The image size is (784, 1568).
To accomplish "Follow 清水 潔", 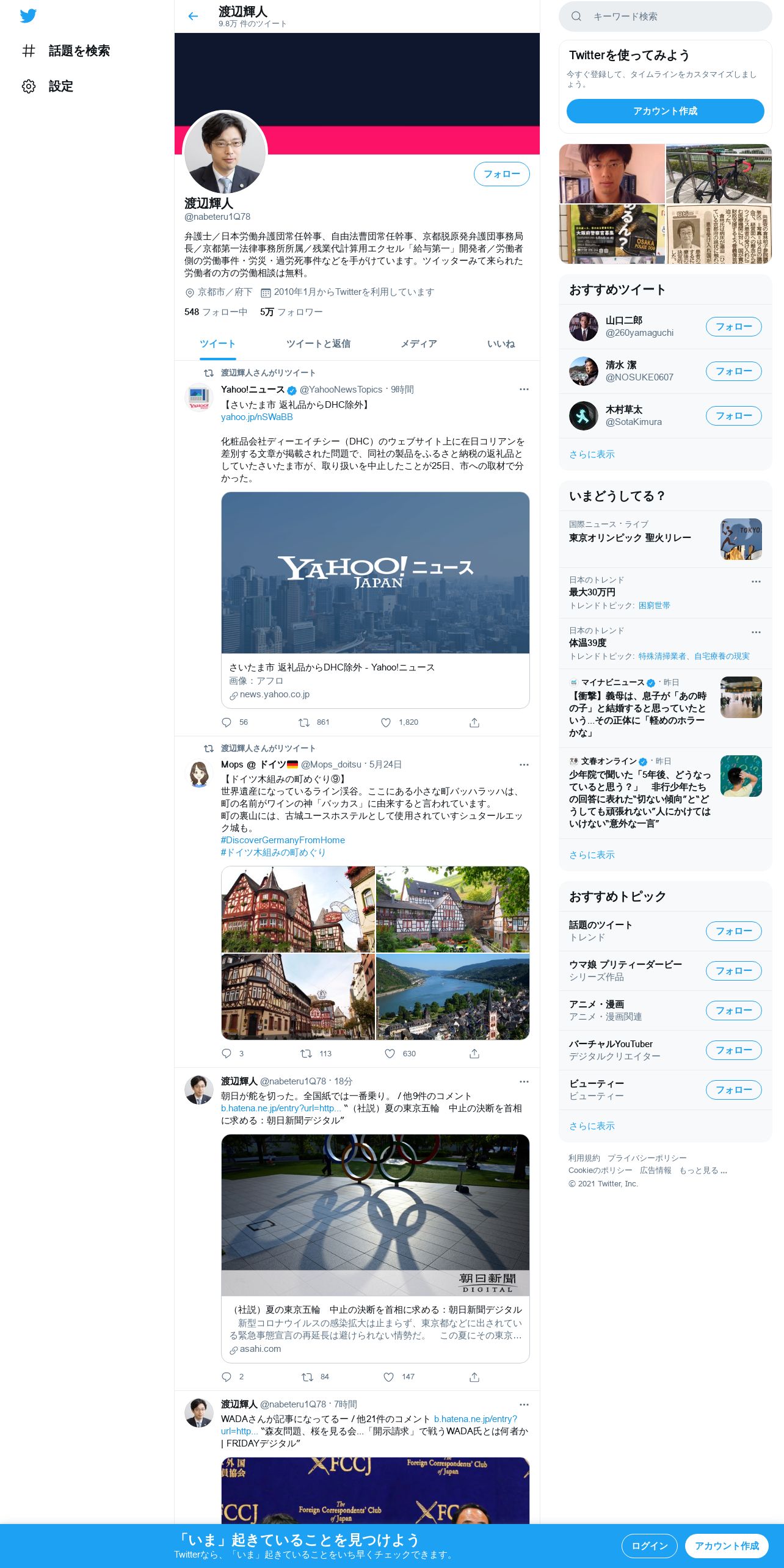I will point(733,371).
